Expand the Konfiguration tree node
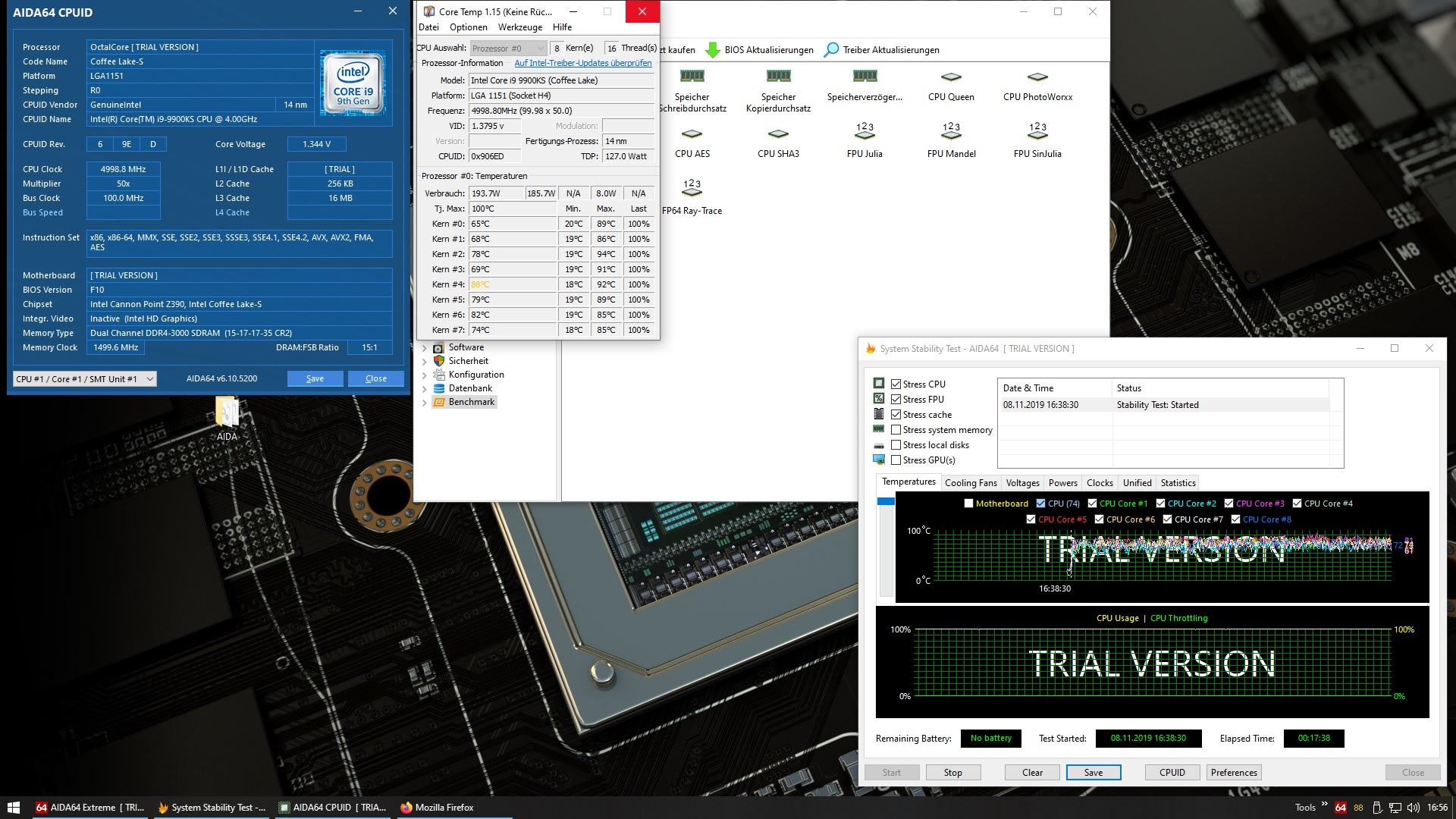The height and width of the screenshot is (819, 1456). 424,375
